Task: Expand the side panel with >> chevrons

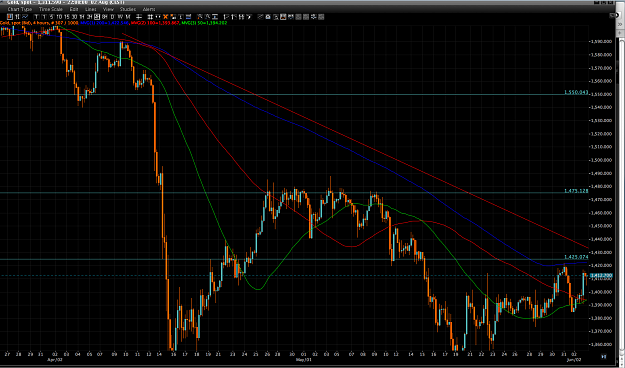Action: pos(620,24)
